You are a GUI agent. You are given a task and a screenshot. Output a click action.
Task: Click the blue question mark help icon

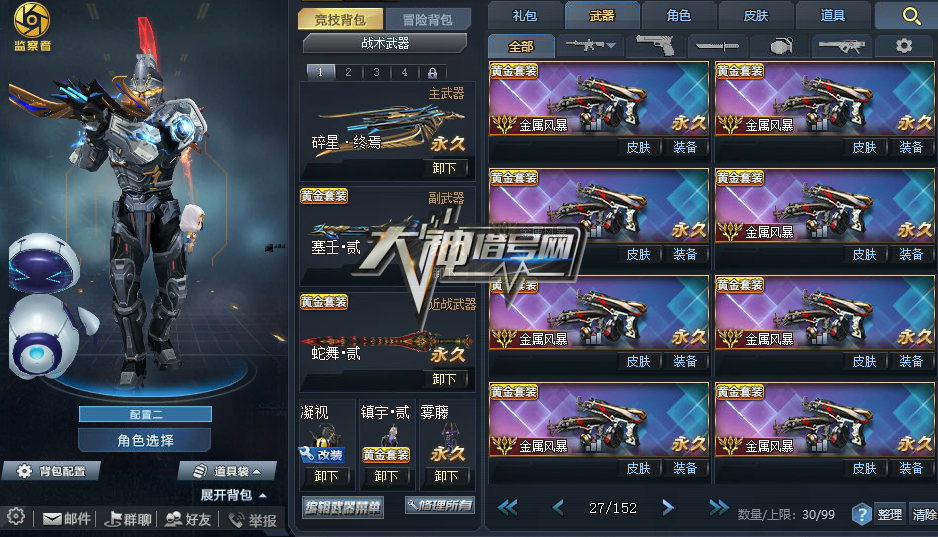[x=861, y=514]
